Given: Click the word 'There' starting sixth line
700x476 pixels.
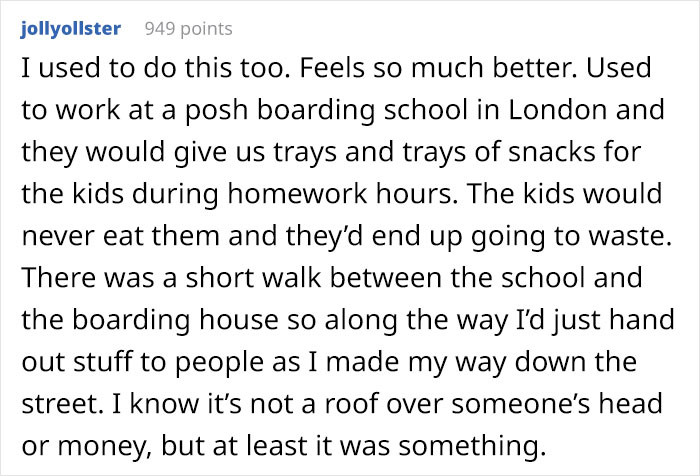Looking at the screenshot, I should (58, 278).
